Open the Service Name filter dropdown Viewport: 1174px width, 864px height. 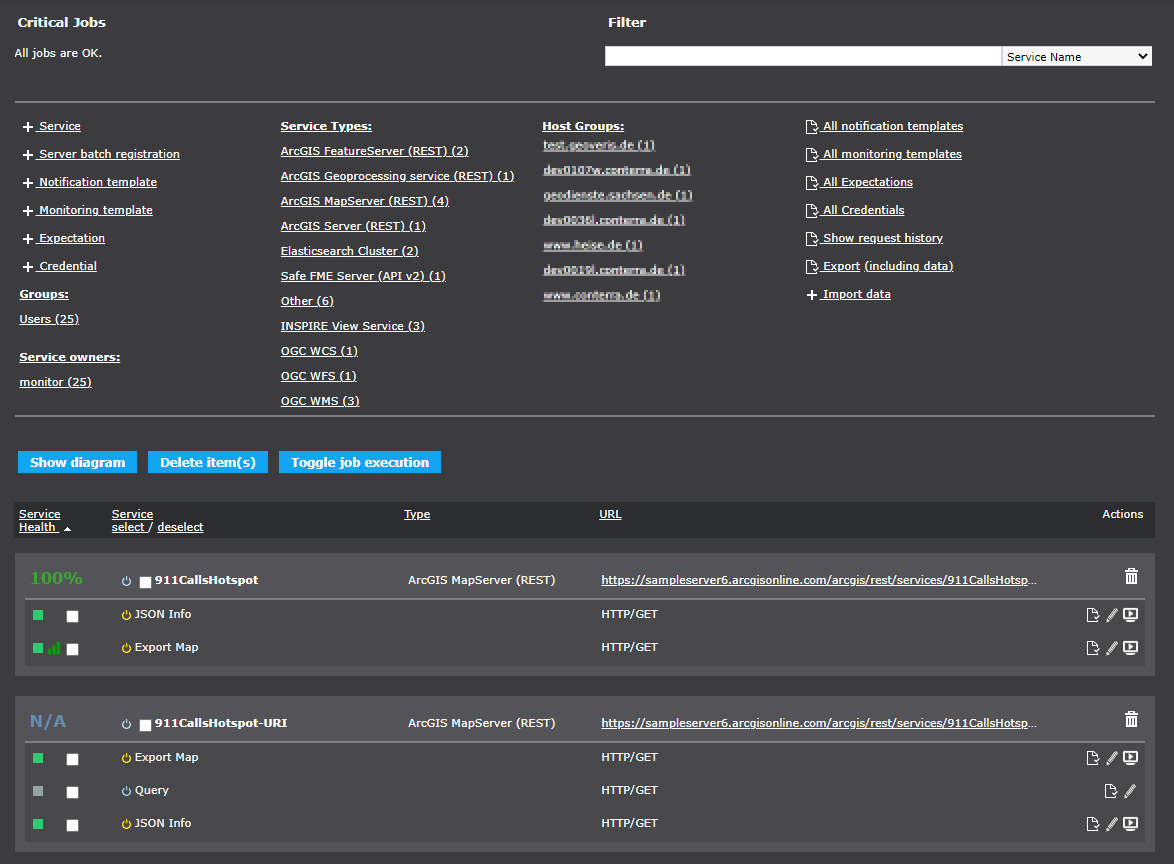pyautogui.click(x=1076, y=57)
